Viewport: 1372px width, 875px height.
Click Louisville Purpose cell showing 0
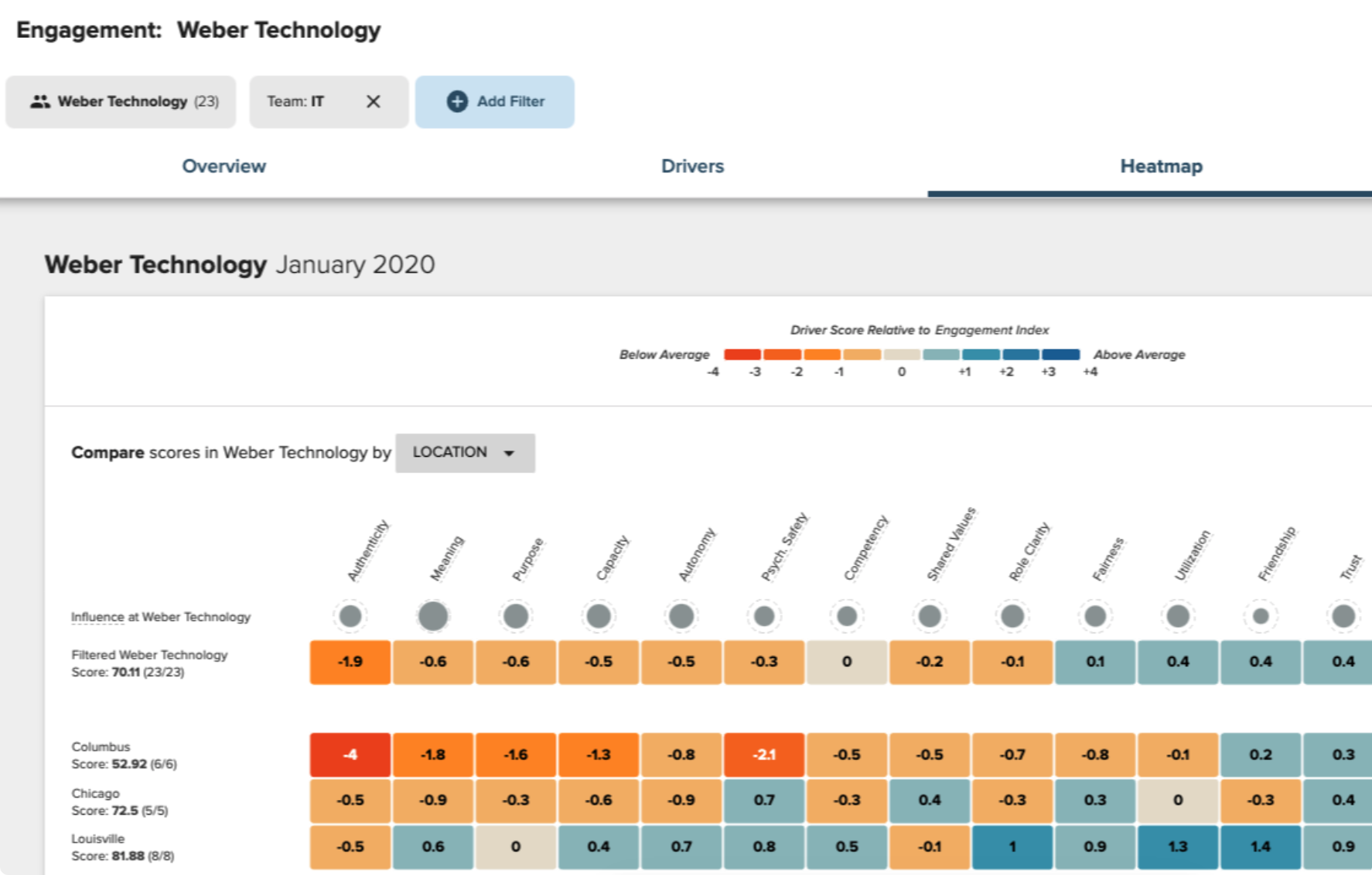[x=516, y=846]
